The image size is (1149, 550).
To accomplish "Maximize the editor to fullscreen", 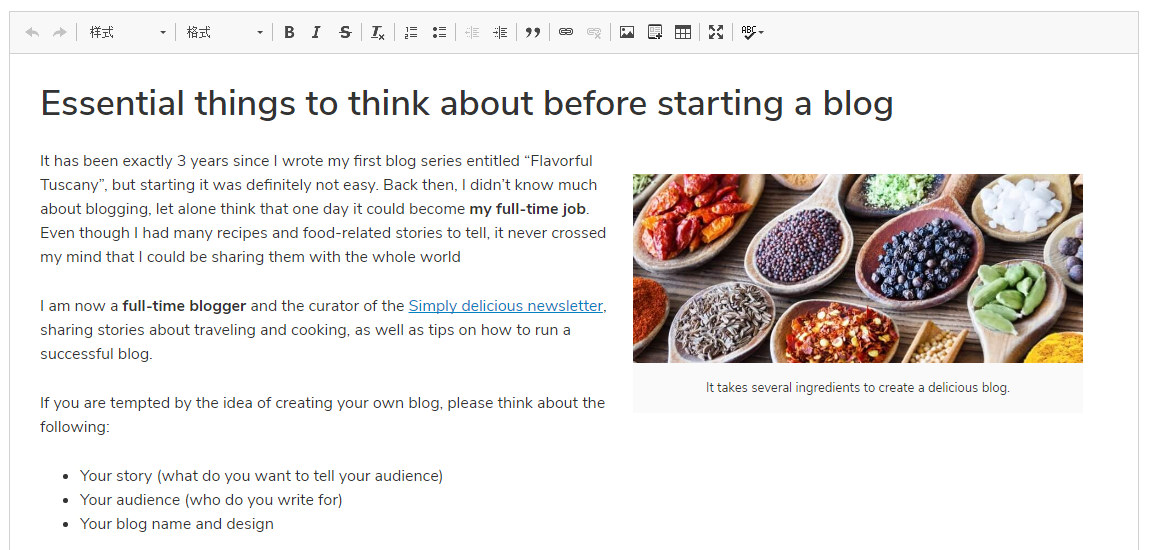I will 716,32.
